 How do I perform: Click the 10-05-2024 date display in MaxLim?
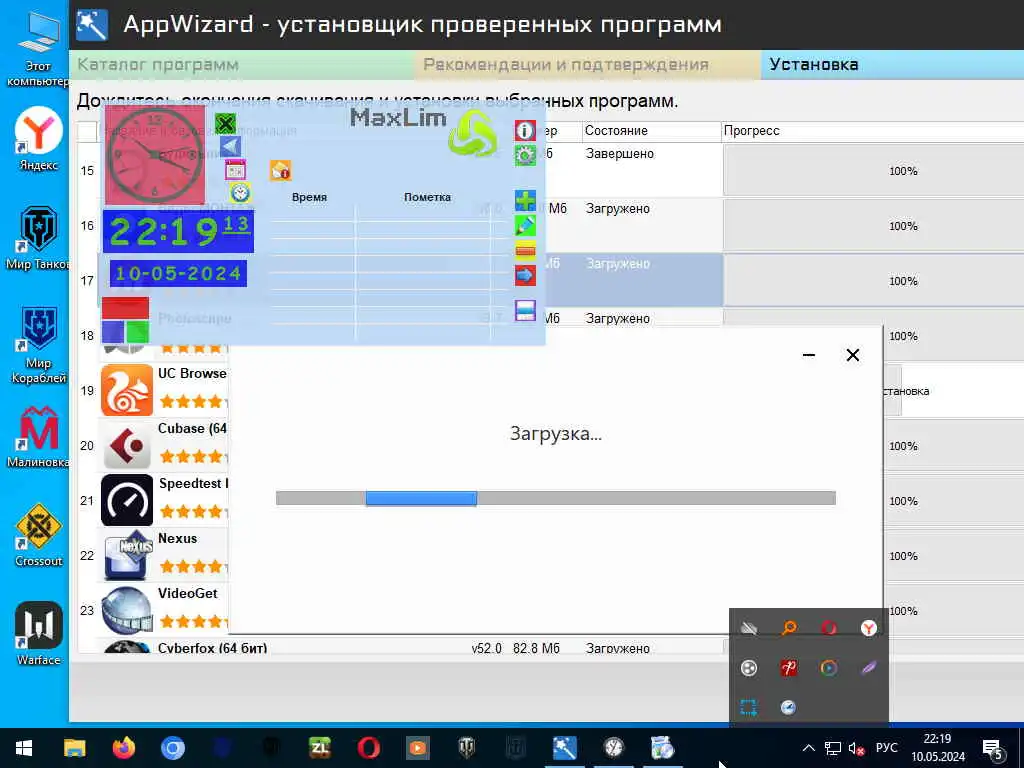178,273
